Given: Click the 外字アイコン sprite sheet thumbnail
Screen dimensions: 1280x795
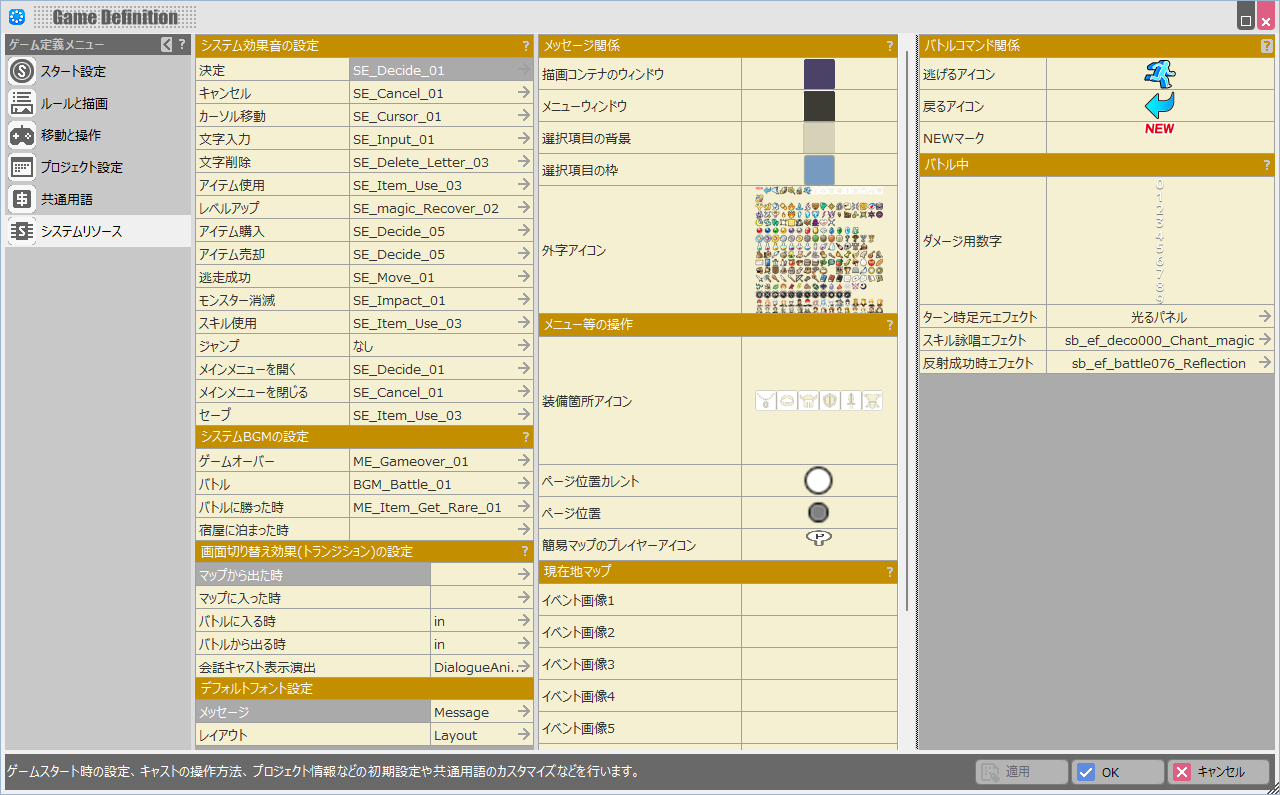Looking at the screenshot, I should coord(819,250).
